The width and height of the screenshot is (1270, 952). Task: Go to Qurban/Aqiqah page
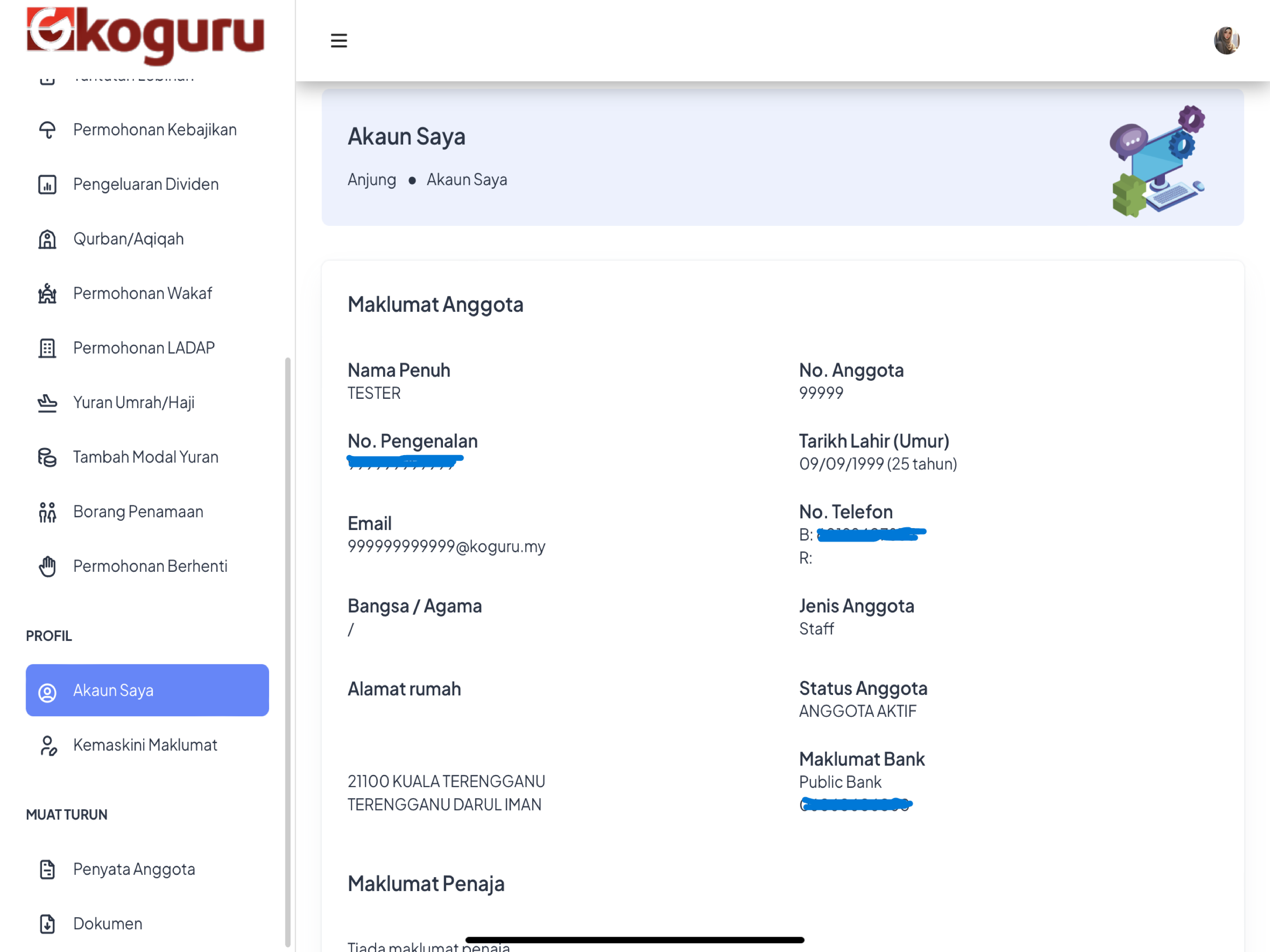(147, 239)
